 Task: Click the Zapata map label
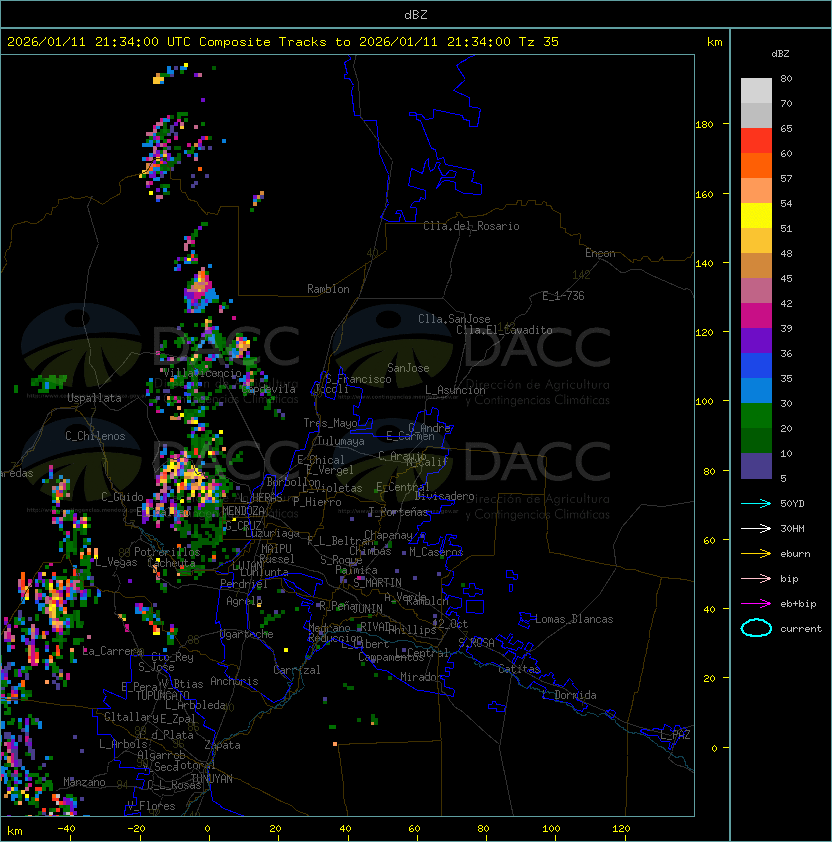(222, 745)
